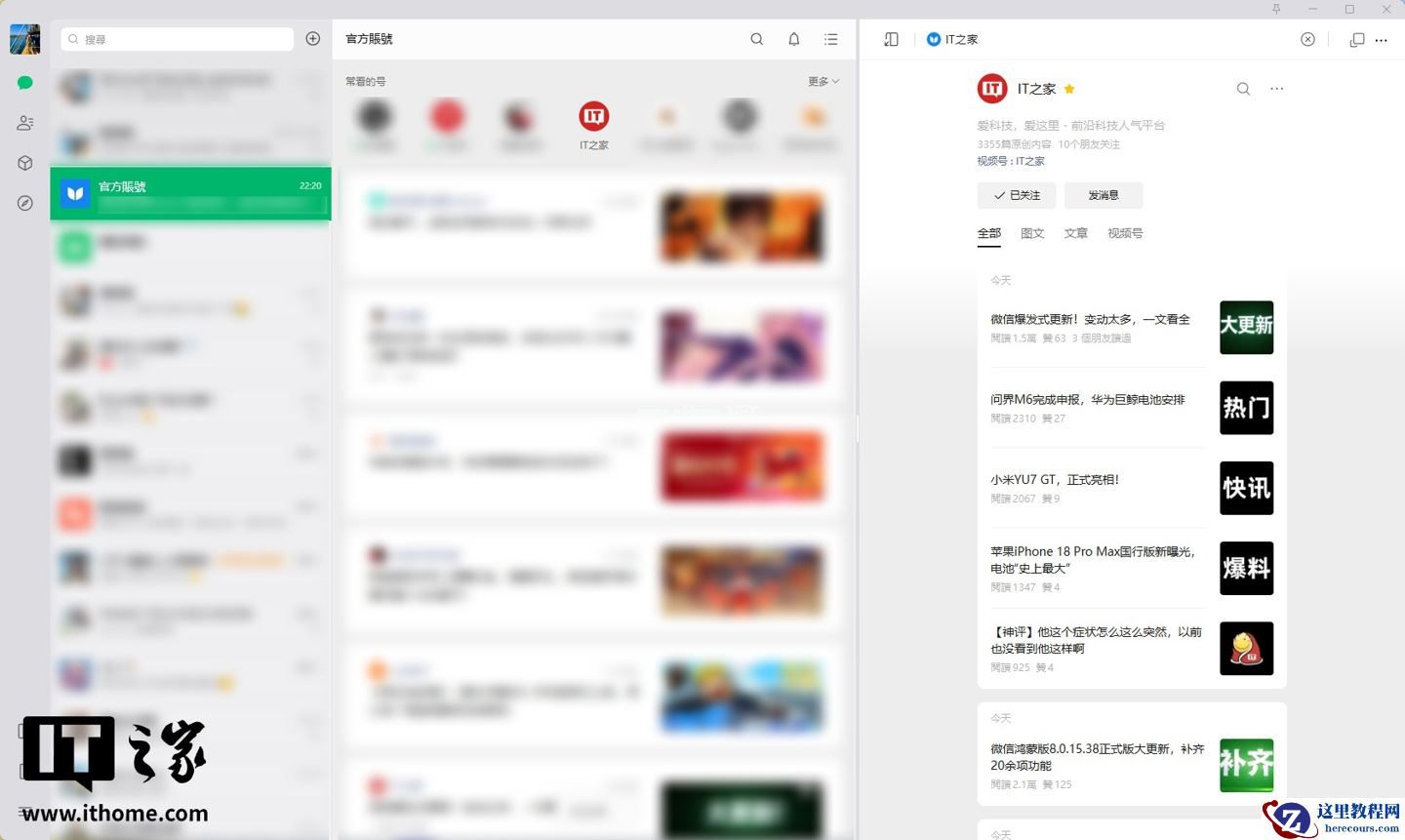The width and height of the screenshot is (1405, 840).
Task: Select the 官方賬號 row in the chat list
Action: coord(190,193)
